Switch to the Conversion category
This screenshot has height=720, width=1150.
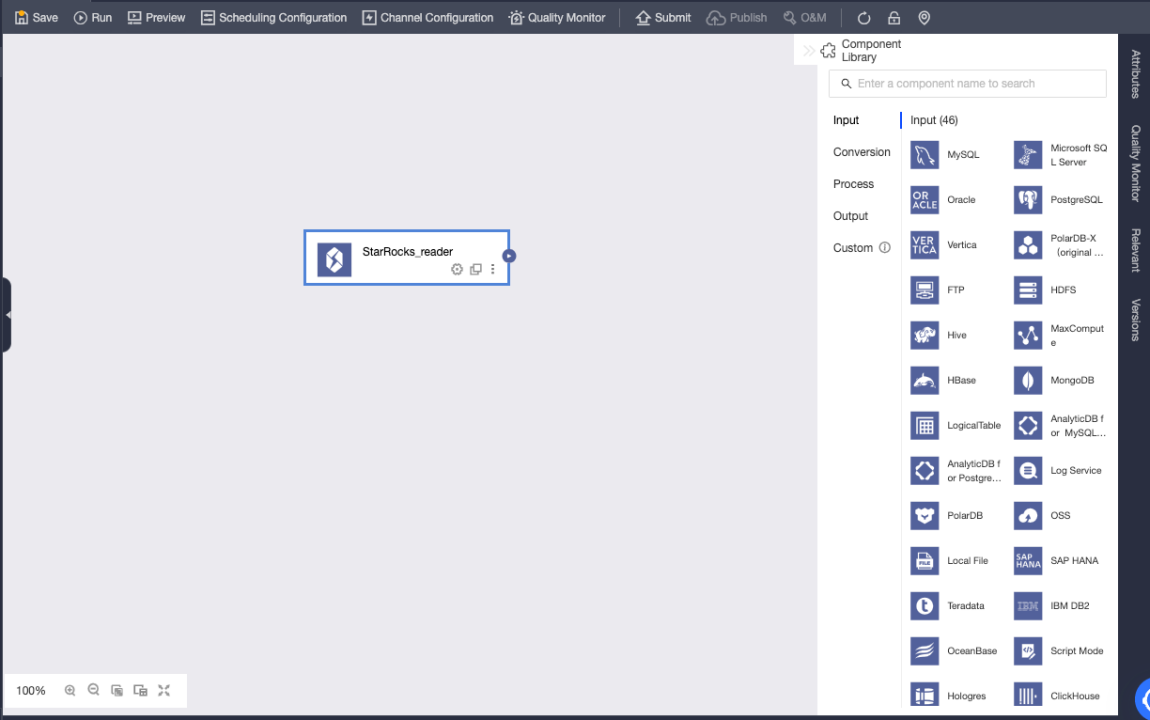click(861, 152)
